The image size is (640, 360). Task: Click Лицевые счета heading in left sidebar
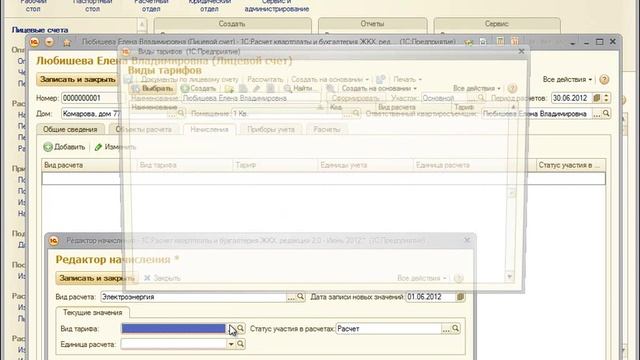40,30
